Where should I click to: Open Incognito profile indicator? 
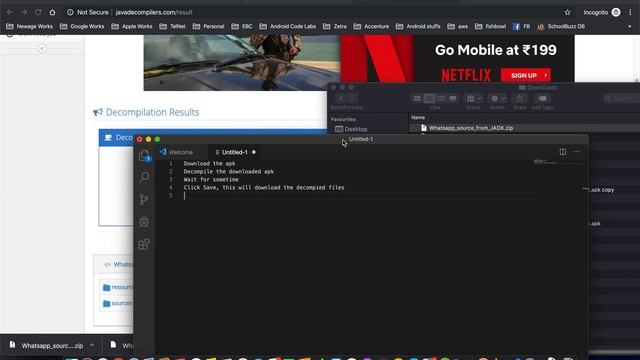(602, 12)
